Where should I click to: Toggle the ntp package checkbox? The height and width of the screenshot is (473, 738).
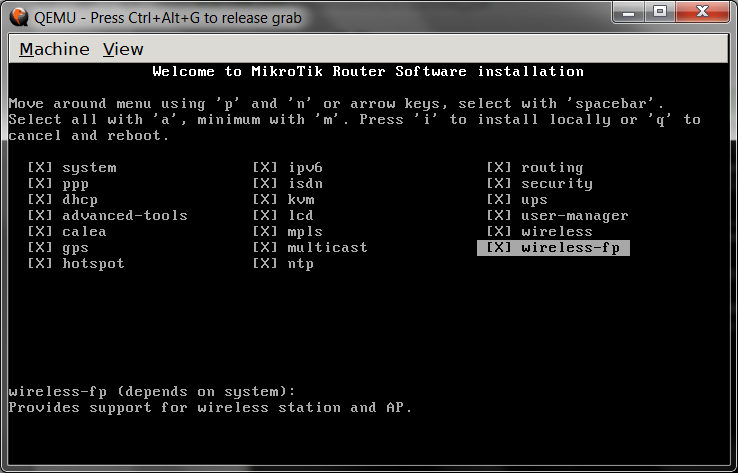[265, 264]
